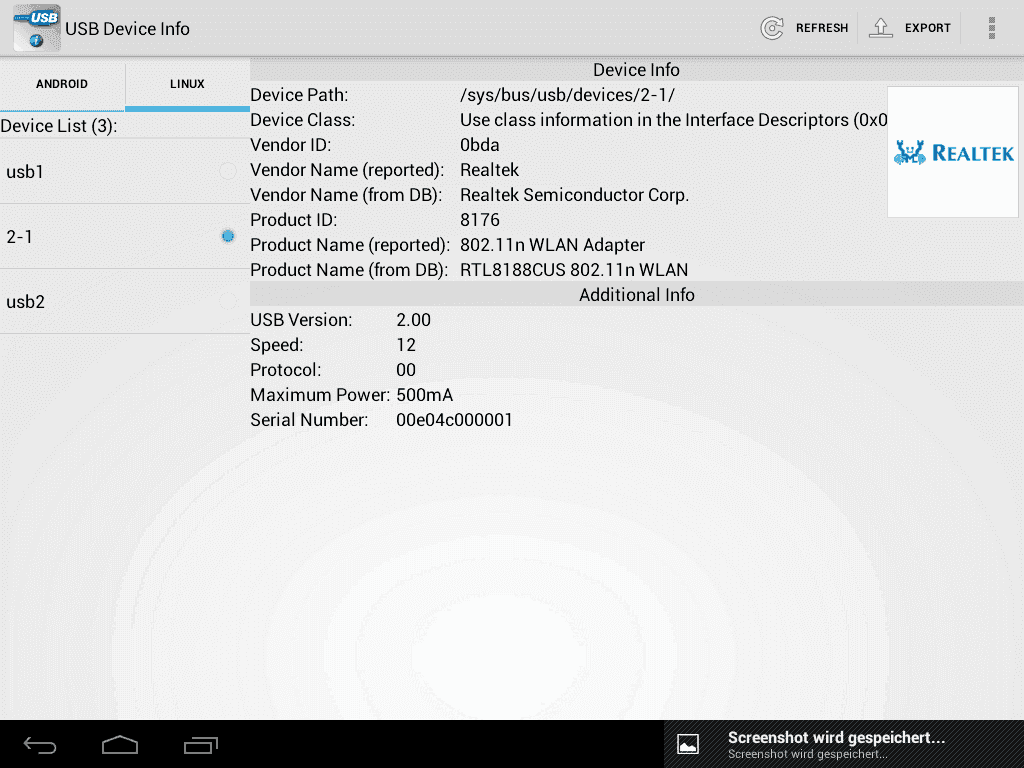Click the Refresh circular arrow icon
The image size is (1024, 768).
[771, 28]
